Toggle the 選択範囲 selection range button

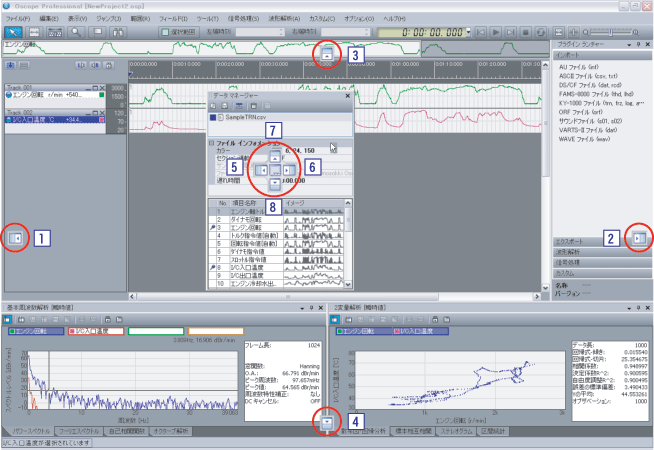click(179, 32)
